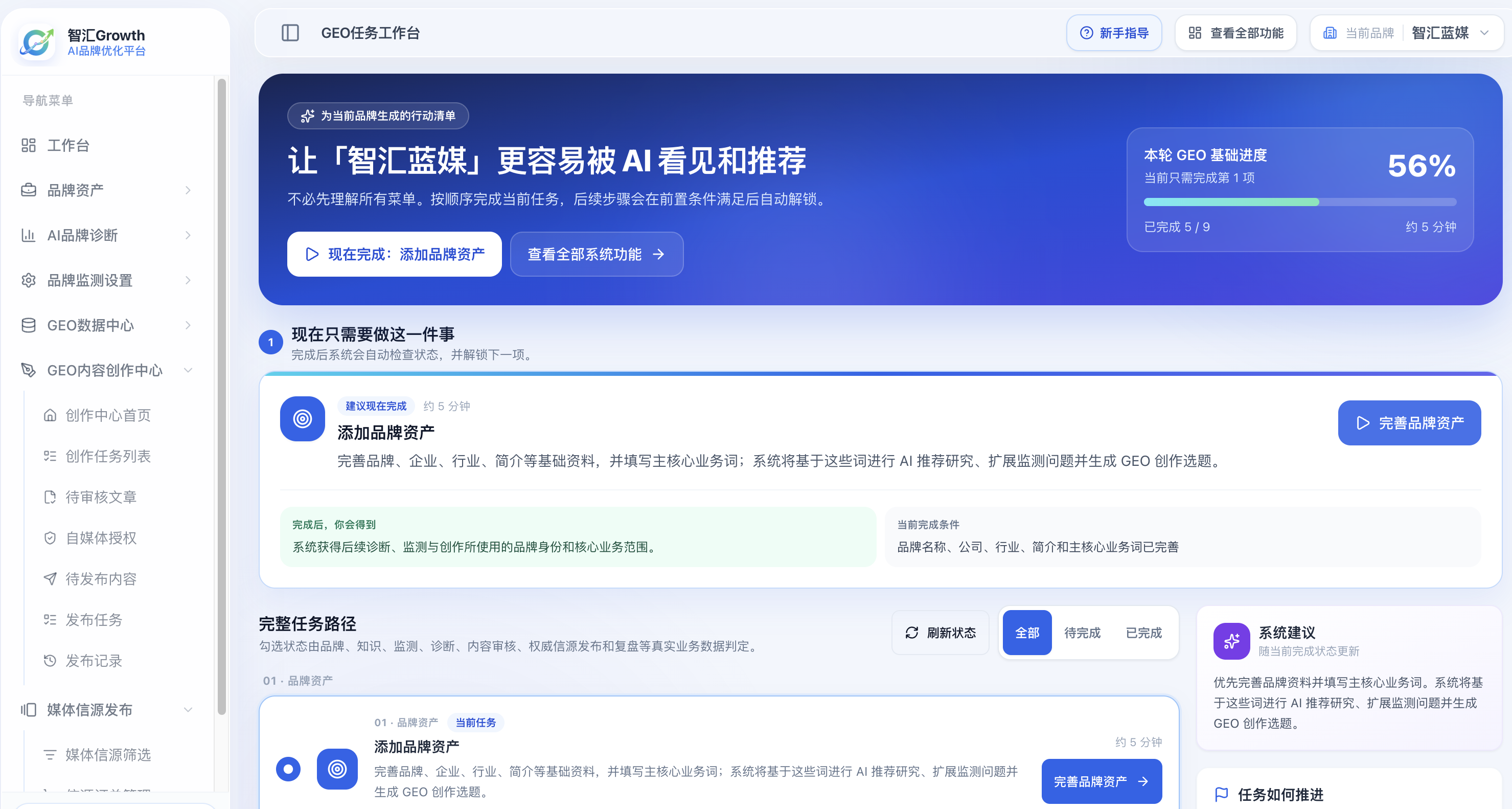Click the 待发布内容 paper plane icon

pyautogui.click(x=50, y=579)
